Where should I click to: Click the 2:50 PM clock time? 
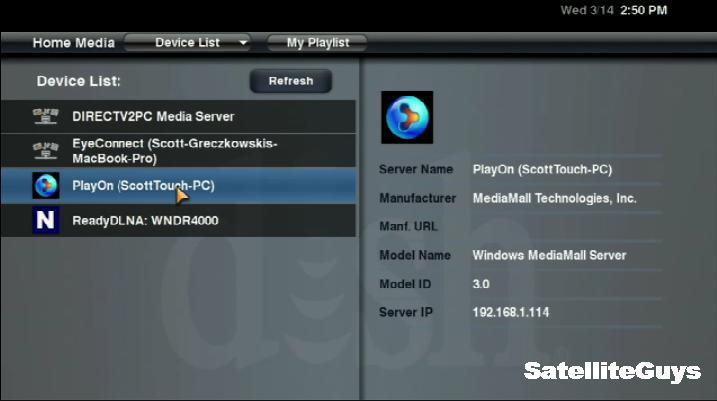(x=643, y=10)
